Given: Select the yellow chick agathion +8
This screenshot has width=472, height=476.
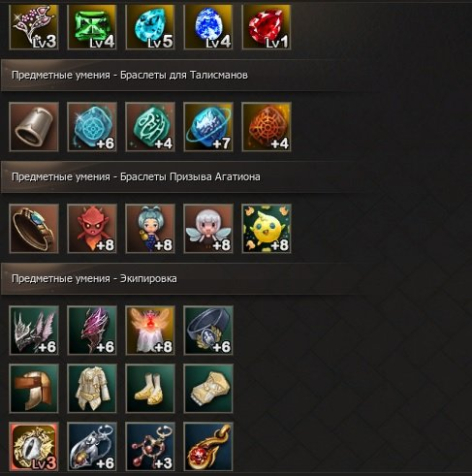Looking at the screenshot, I should pos(266,229).
